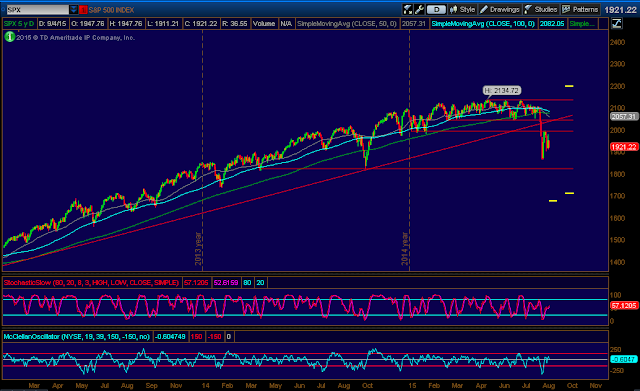Open the symbol dropdown arrow next to SPX
This screenshot has height=391, width=640.
[73, 9]
